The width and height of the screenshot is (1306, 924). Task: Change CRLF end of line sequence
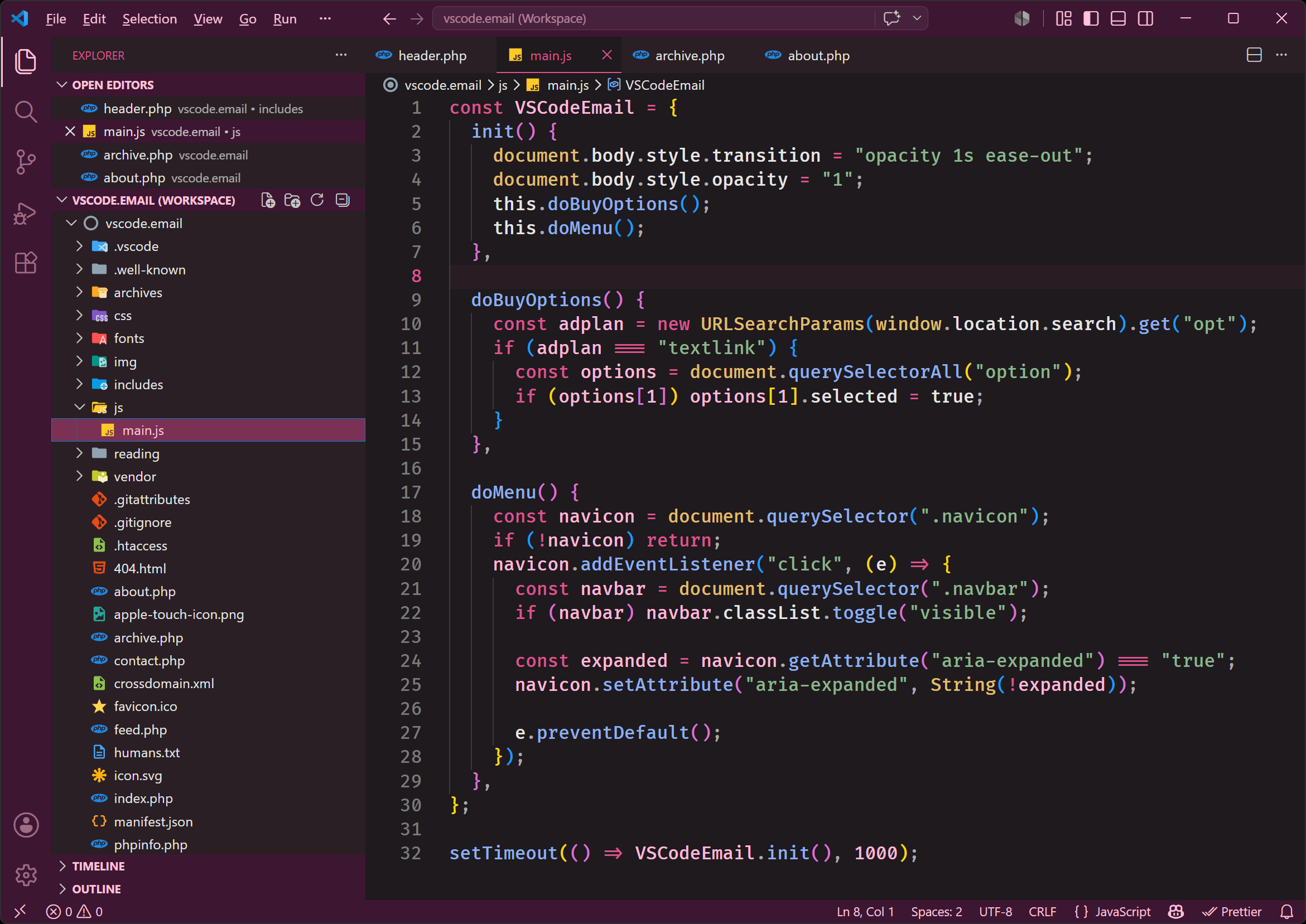tap(1042, 912)
